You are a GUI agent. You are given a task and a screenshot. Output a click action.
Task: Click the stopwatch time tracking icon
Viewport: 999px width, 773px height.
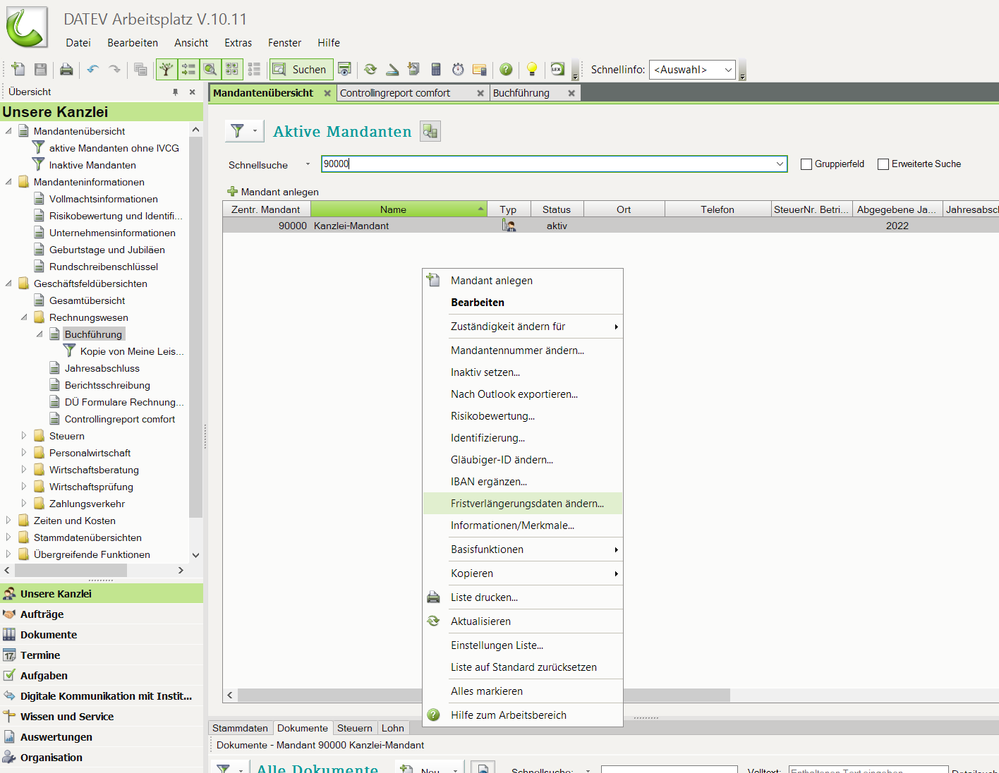click(457, 69)
